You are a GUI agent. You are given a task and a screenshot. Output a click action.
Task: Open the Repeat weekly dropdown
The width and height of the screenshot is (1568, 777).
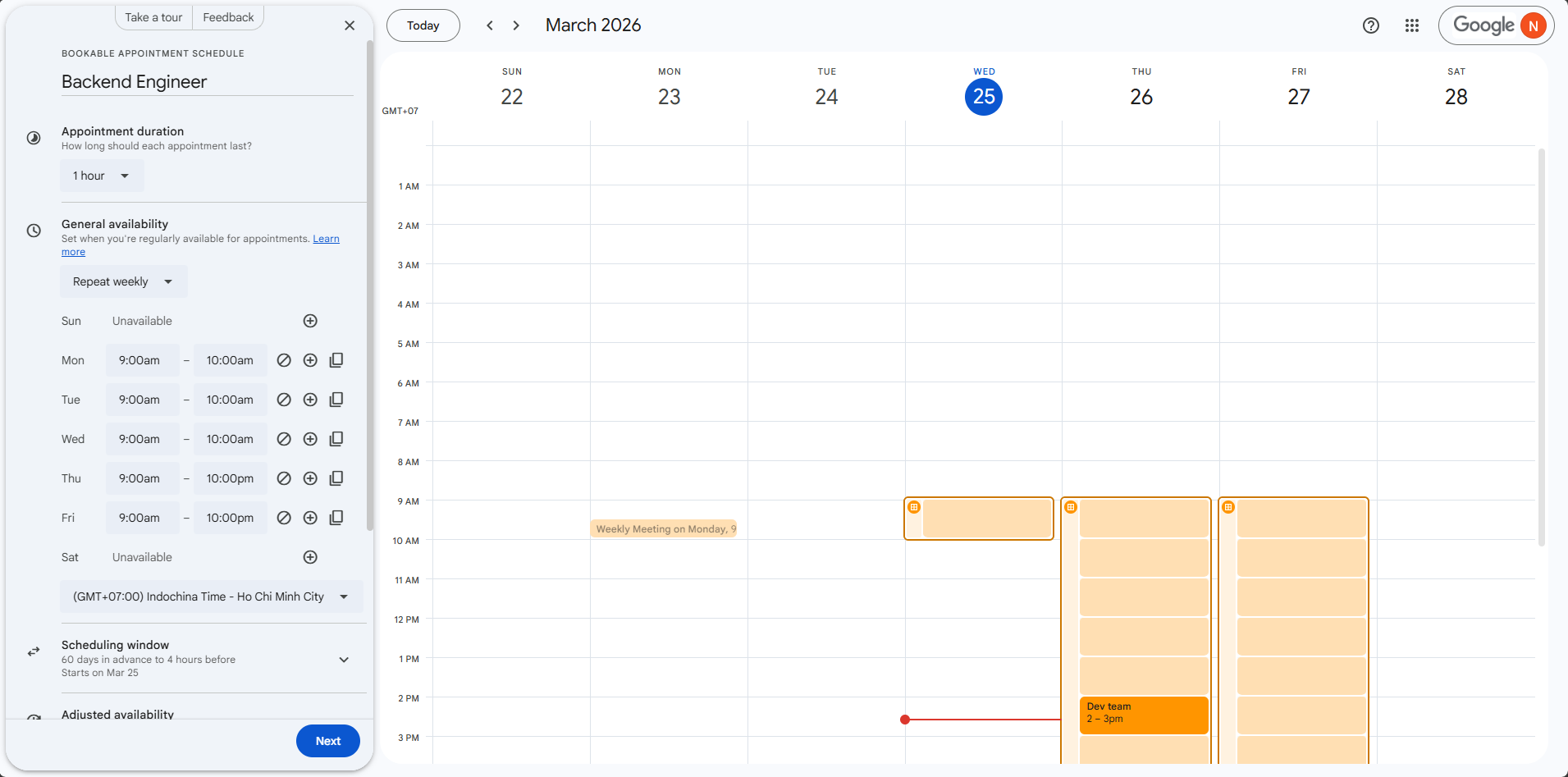[x=123, y=281]
